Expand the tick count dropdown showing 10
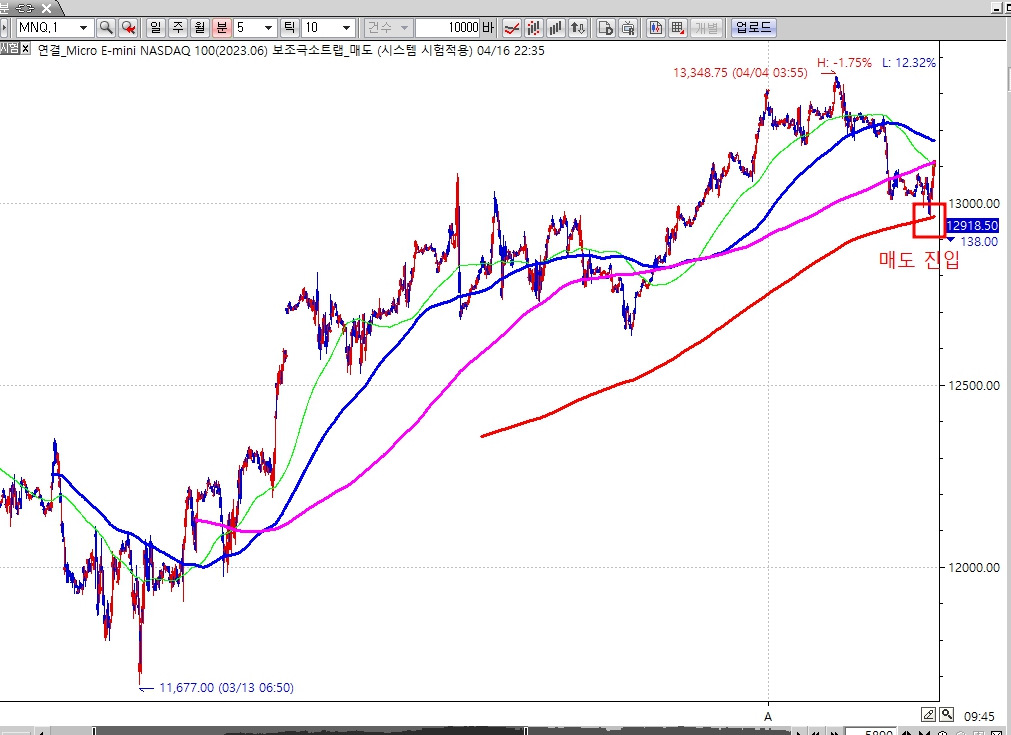The height and width of the screenshot is (735, 1011). point(346,28)
